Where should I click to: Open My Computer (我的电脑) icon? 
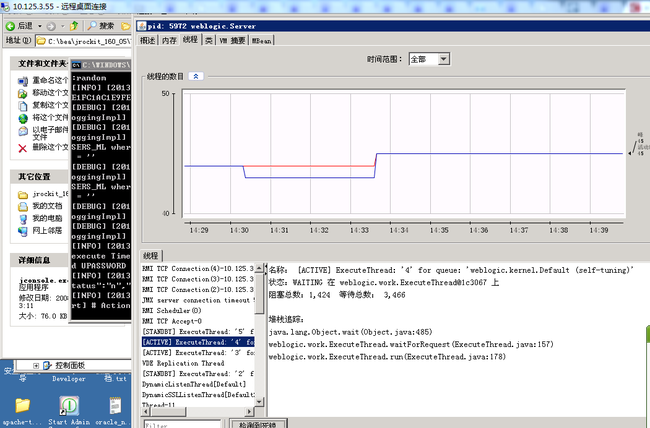point(23,219)
